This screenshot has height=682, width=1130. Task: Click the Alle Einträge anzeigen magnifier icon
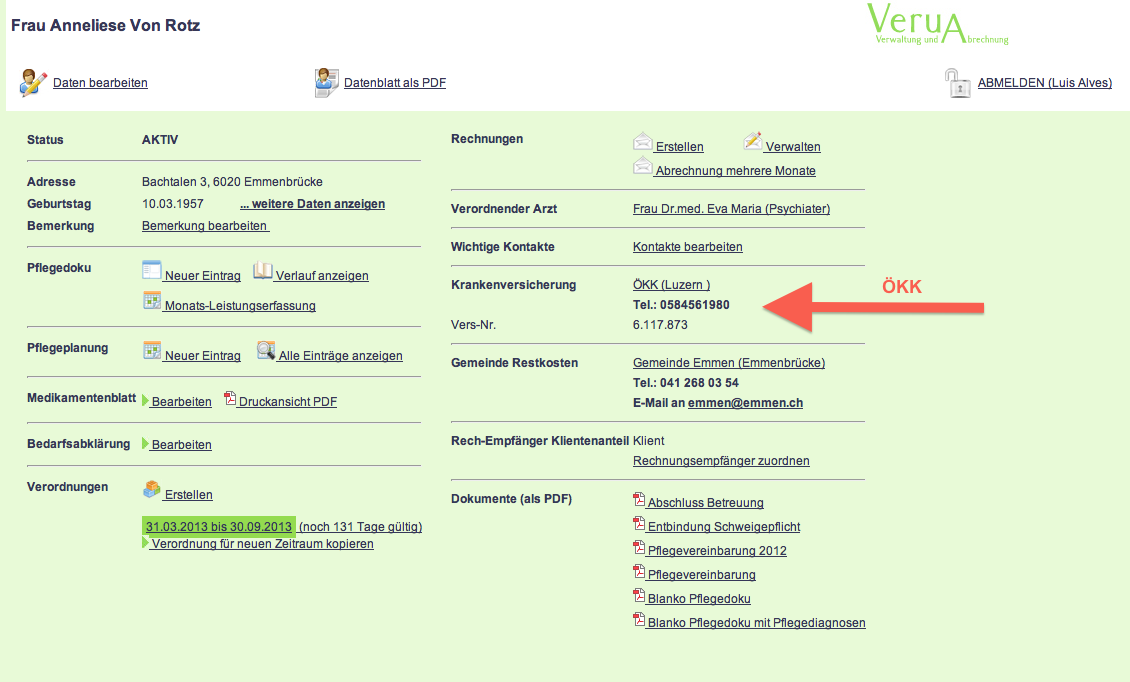coord(266,351)
